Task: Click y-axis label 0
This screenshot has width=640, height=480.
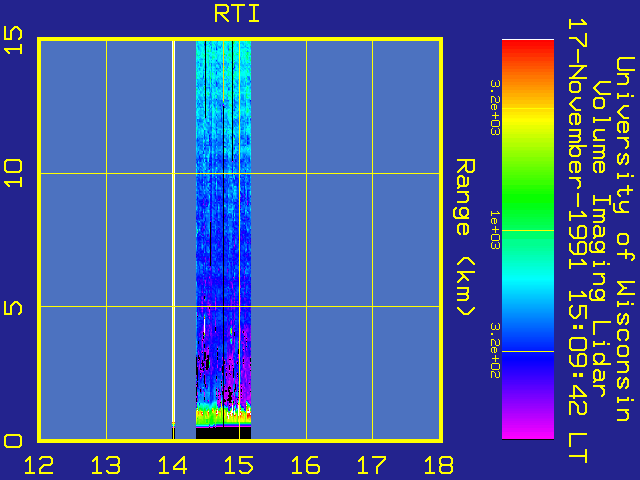Action: pos(13,441)
